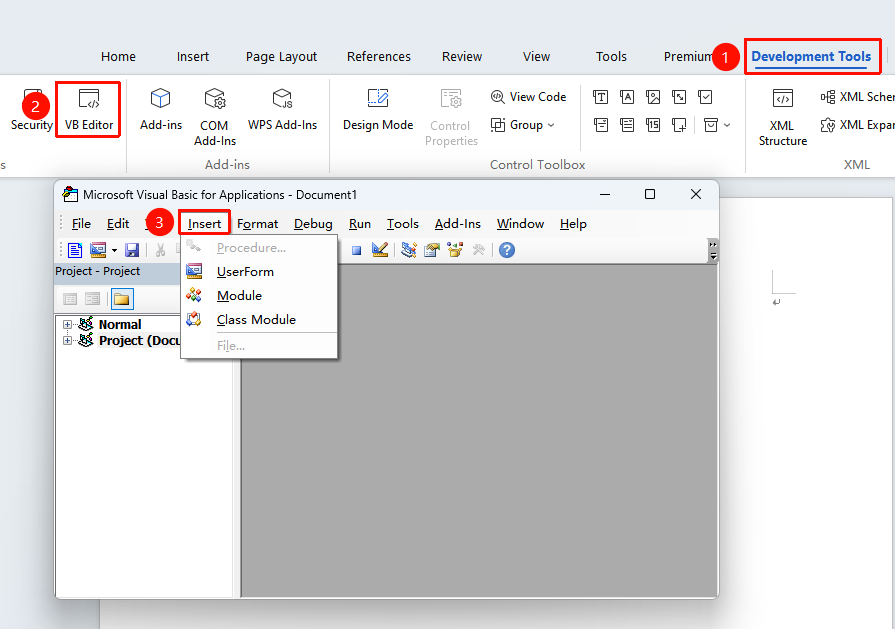Click View Code in the Control Toolbox group
Screen dimensions: 895x629
click(x=529, y=97)
